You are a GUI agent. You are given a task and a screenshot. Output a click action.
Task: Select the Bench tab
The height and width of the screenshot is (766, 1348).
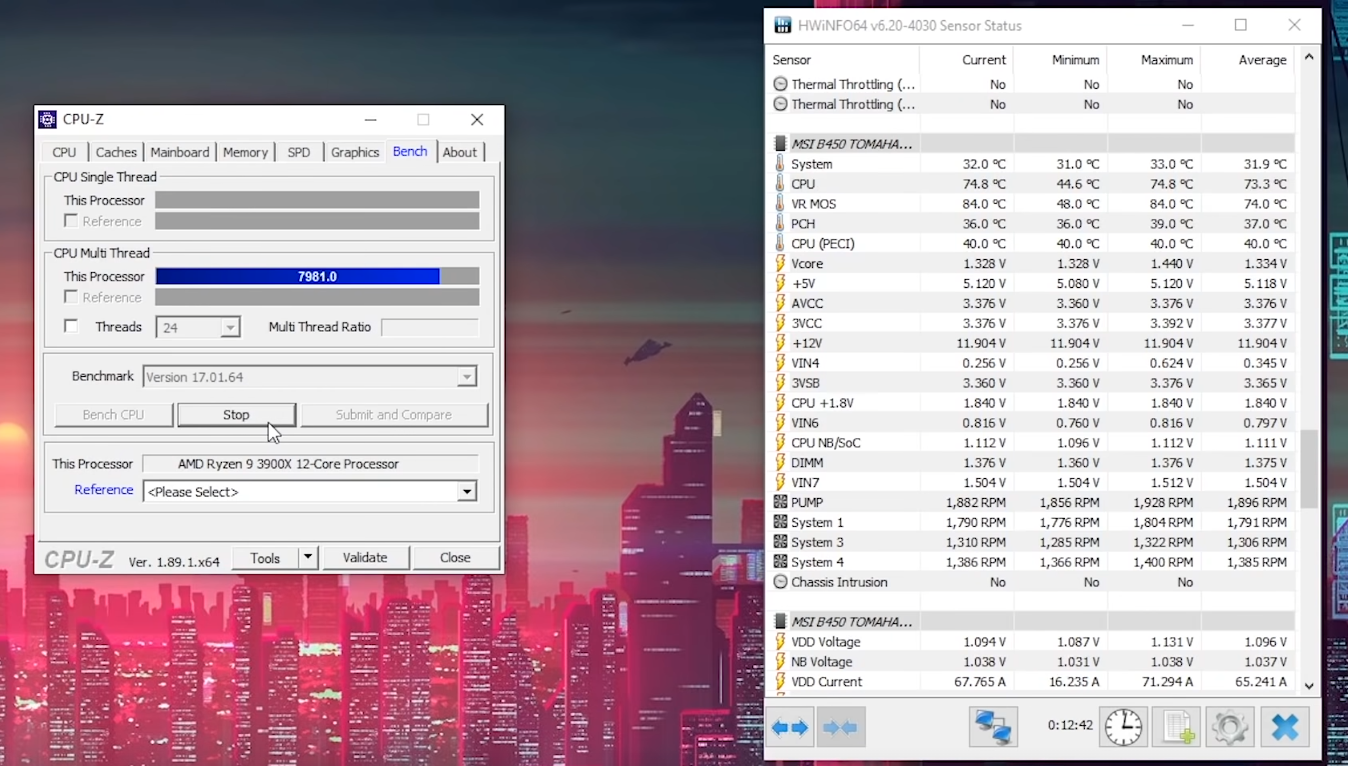[x=410, y=151]
